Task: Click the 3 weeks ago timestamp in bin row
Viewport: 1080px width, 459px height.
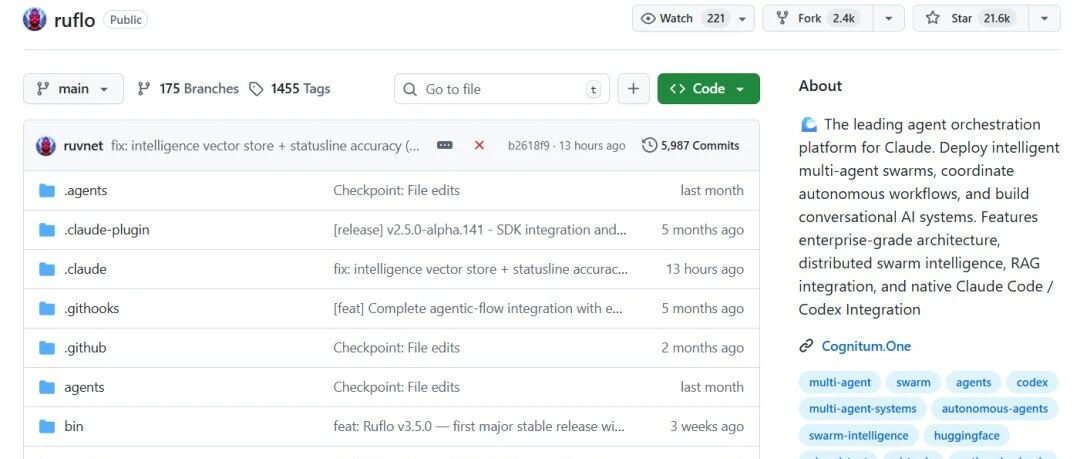Action: pyautogui.click(x=707, y=427)
